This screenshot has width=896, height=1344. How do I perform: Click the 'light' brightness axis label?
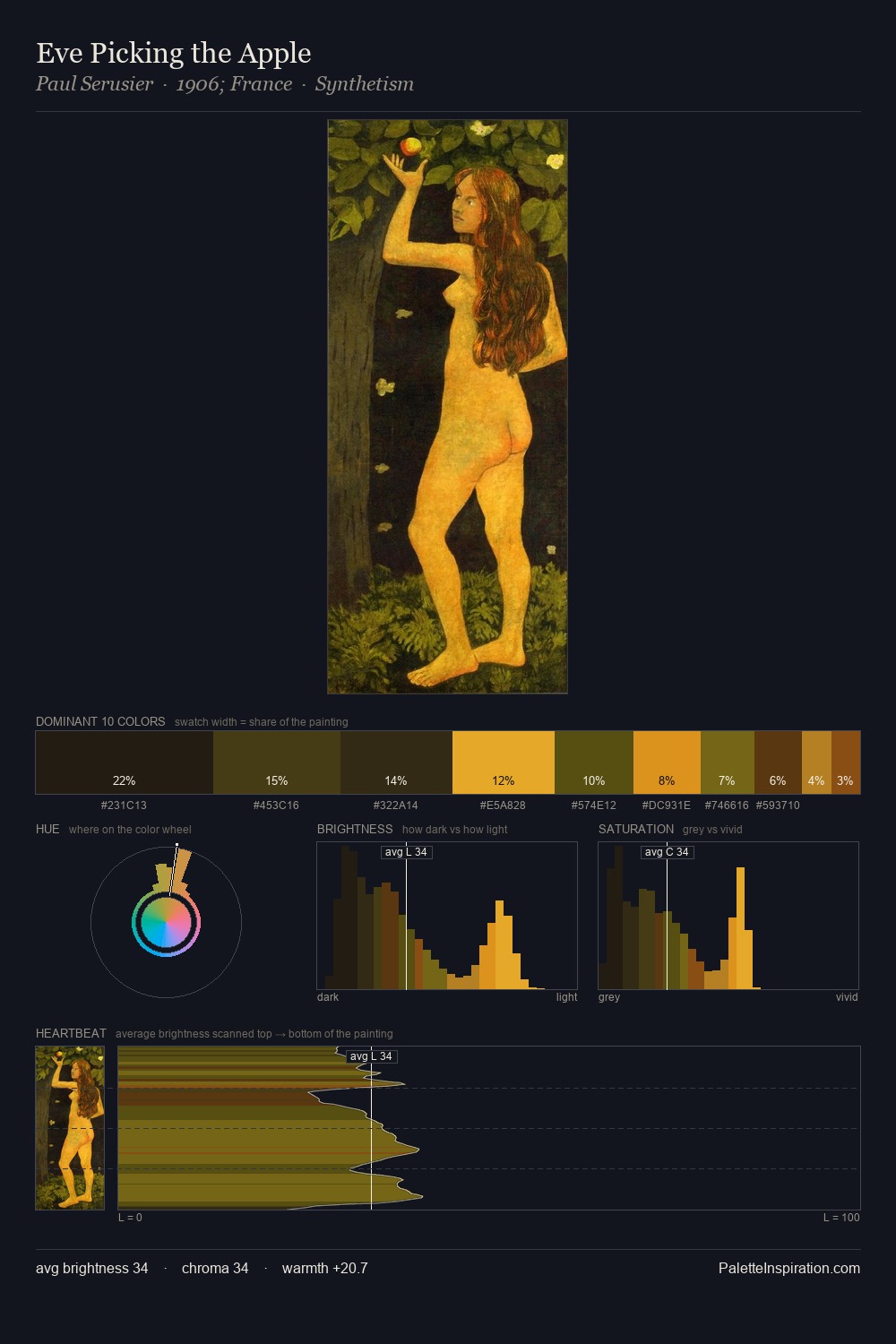tap(566, 996)
